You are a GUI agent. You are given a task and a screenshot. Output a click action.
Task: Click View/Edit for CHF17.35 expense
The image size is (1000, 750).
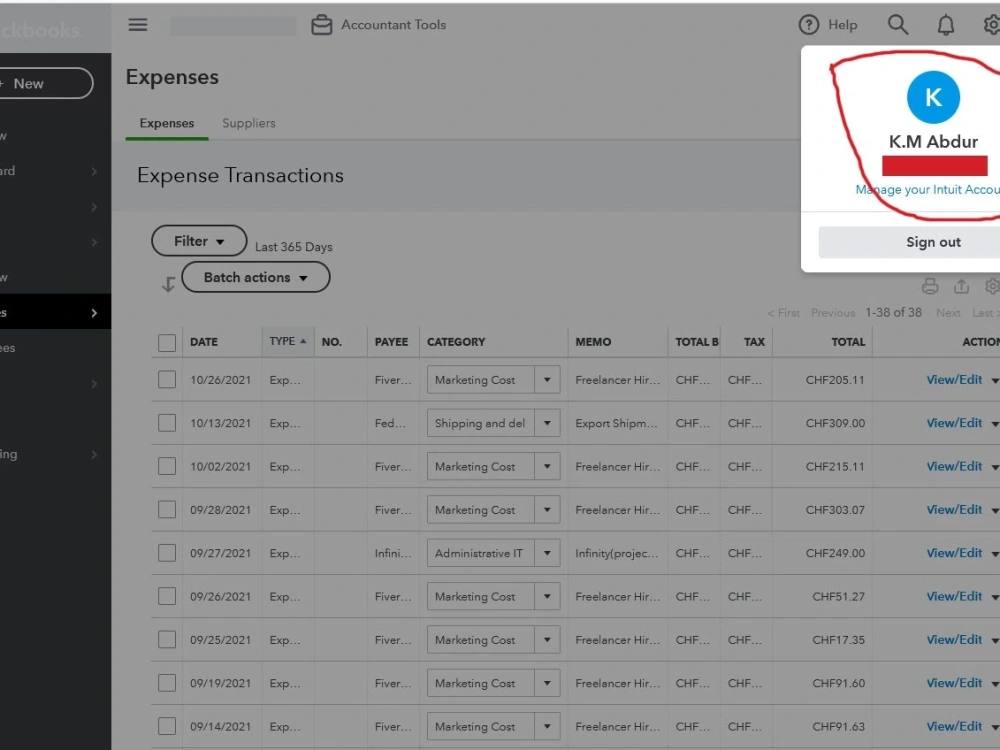point(954,640)
